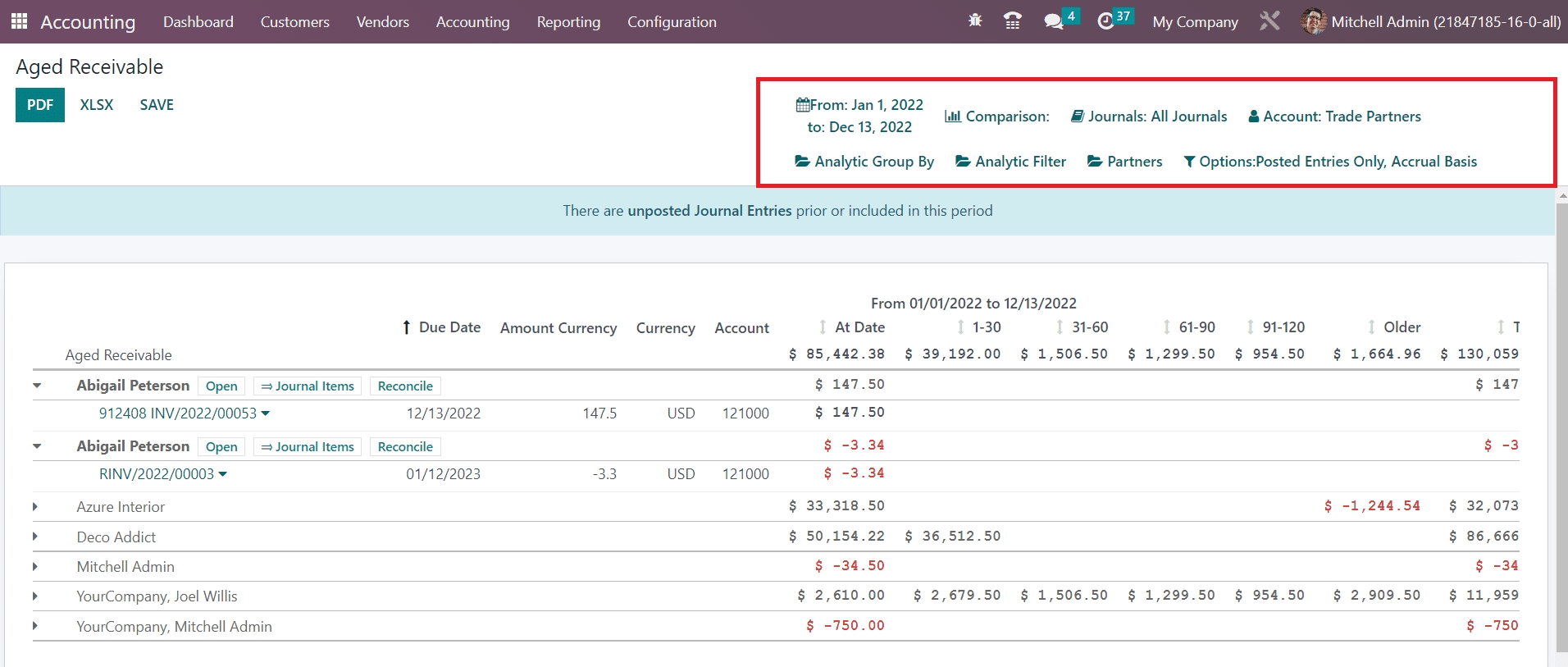
Task: Click the debug bug icon
Action: pyautogui.click(x=975, y=21)
